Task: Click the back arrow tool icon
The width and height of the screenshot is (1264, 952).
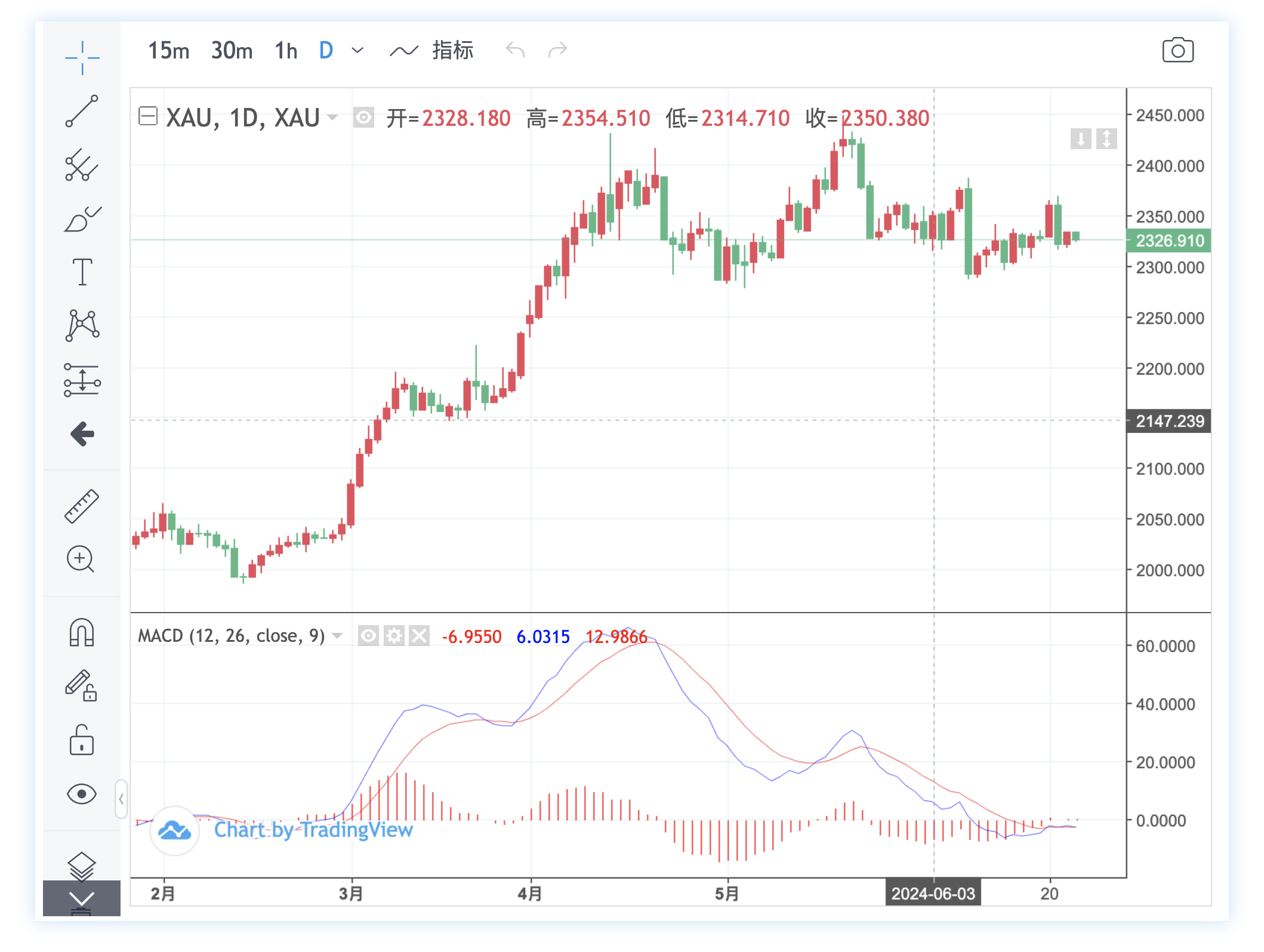Action: click(82, 434)
